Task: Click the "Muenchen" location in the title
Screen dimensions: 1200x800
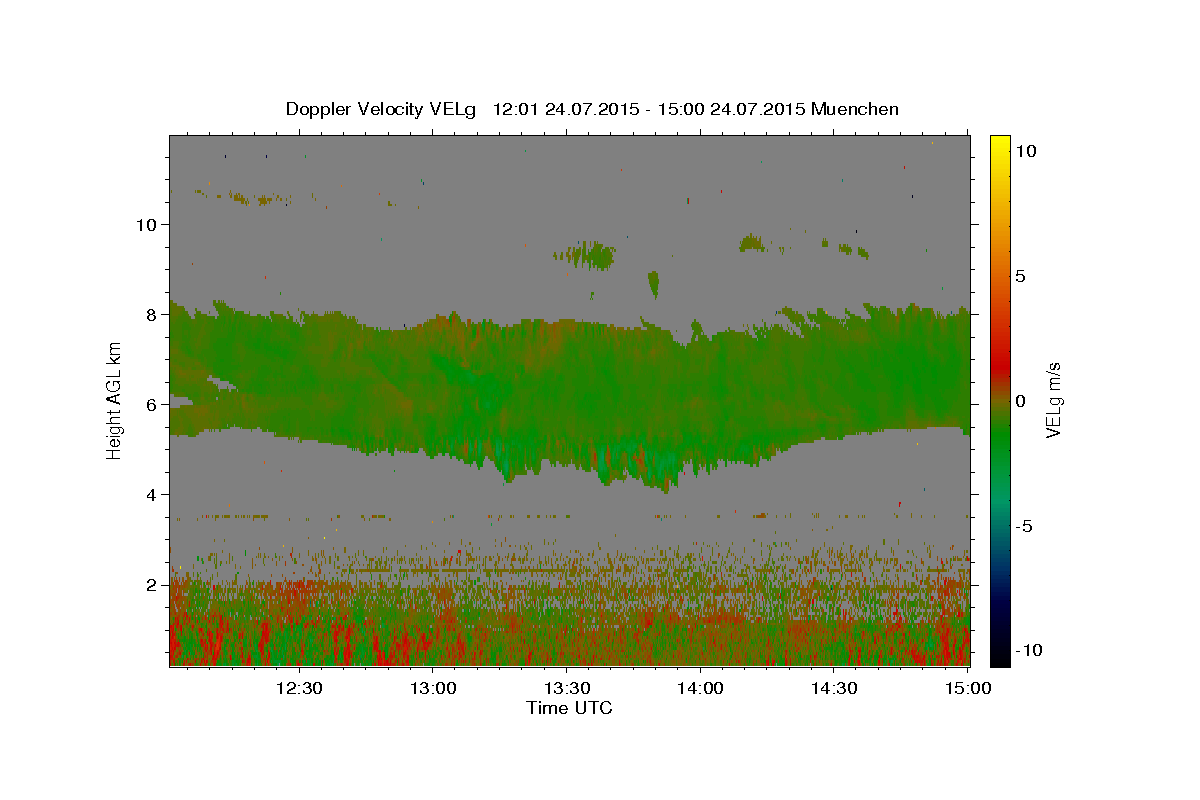Action: click(855, 109)
